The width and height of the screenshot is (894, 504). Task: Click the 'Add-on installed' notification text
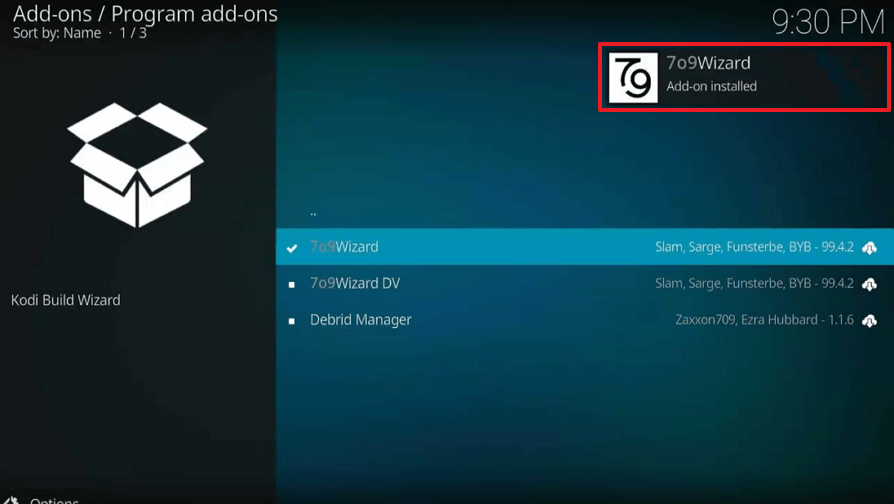pos(712,87)
